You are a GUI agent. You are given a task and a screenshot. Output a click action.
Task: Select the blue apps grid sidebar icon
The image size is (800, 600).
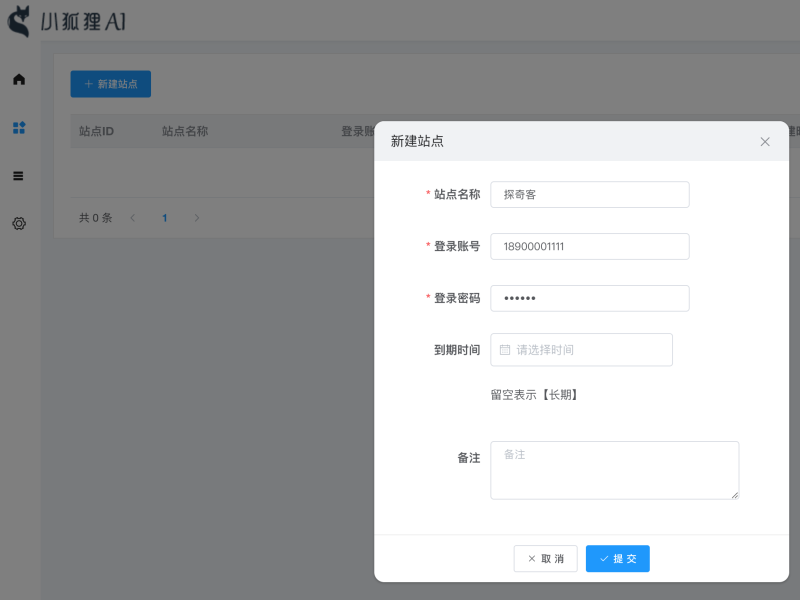[x=19, y=128]
